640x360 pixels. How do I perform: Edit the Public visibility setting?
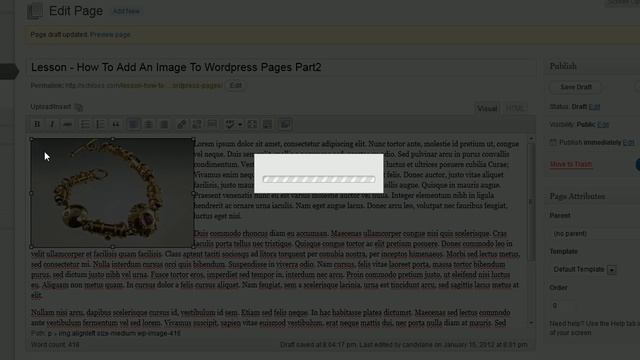(x=603, y=124)
